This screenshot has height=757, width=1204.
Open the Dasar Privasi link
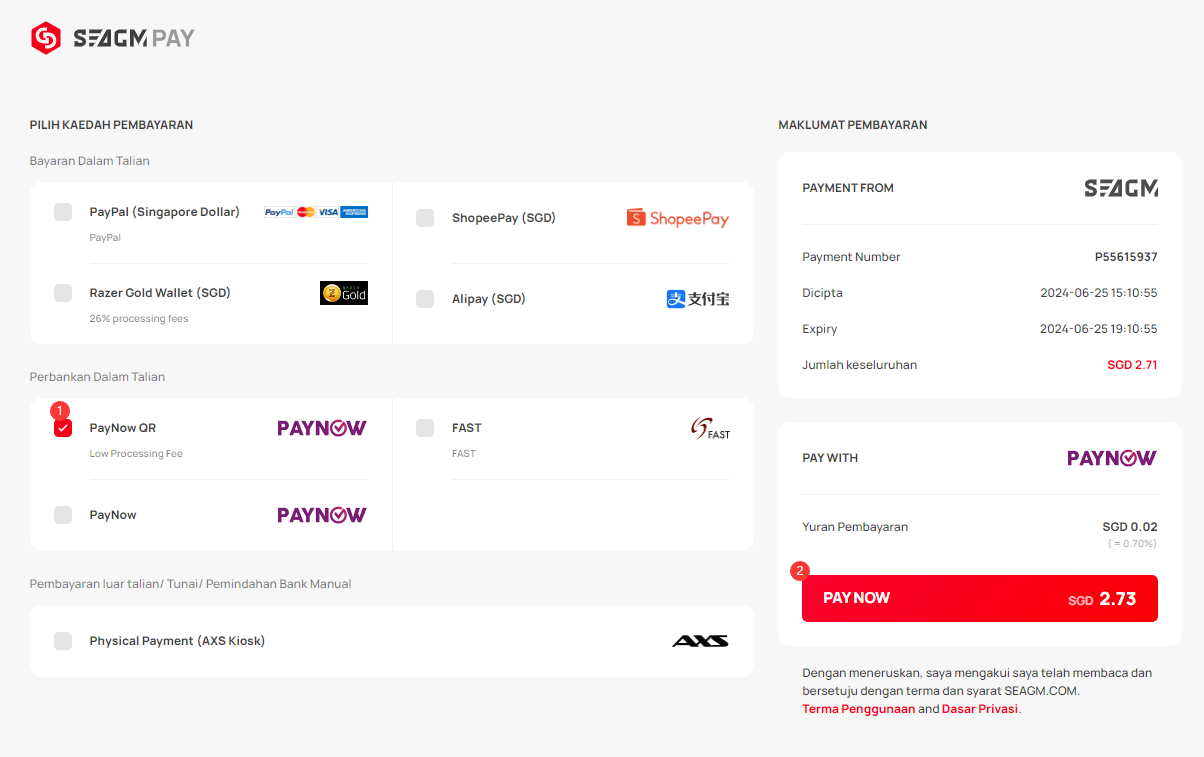click(x=980, y=709)
